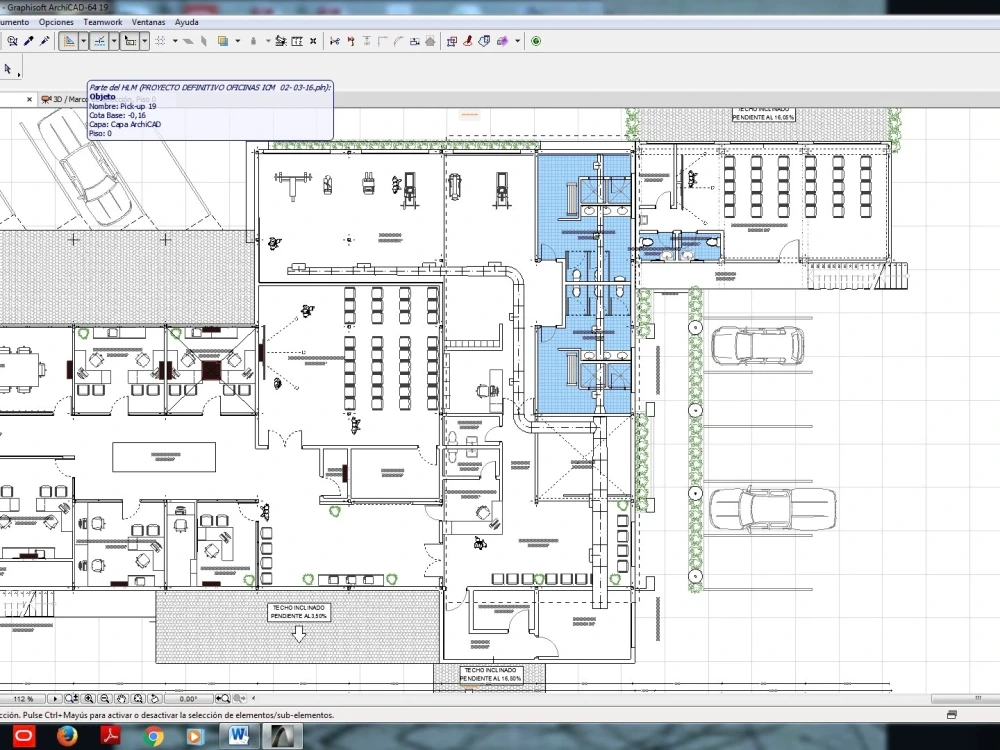Open the trace reference dropdown arrow
The width and height of the screenshot is (1000, 750).
tap(238, 41)
